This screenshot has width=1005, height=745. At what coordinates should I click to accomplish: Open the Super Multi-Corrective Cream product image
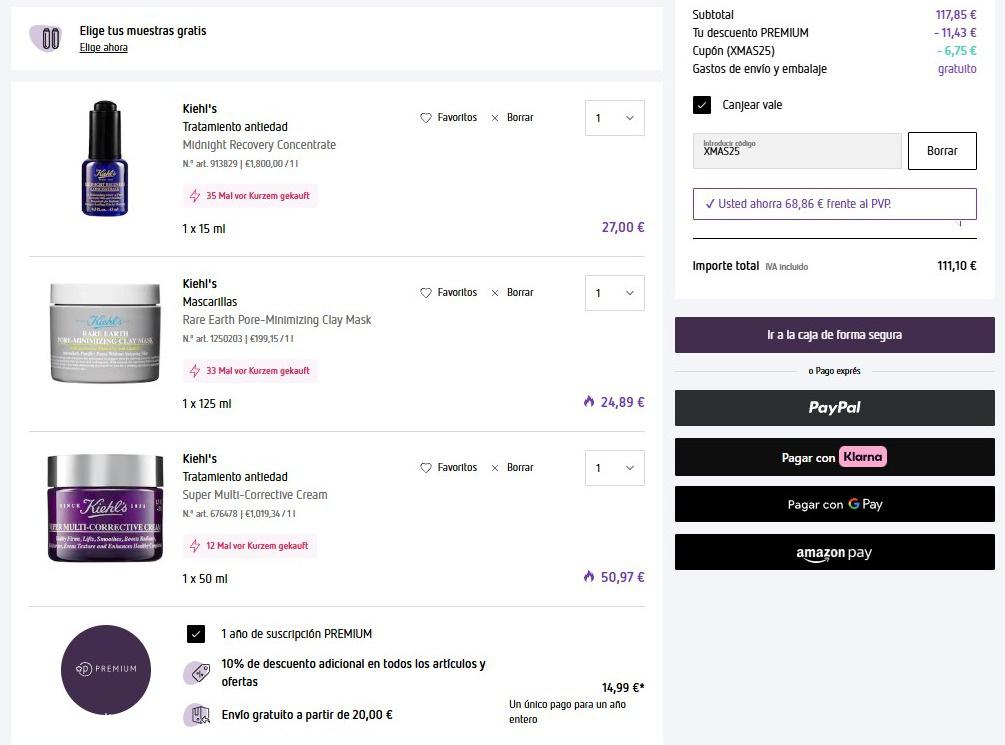(x=105, y=507)
